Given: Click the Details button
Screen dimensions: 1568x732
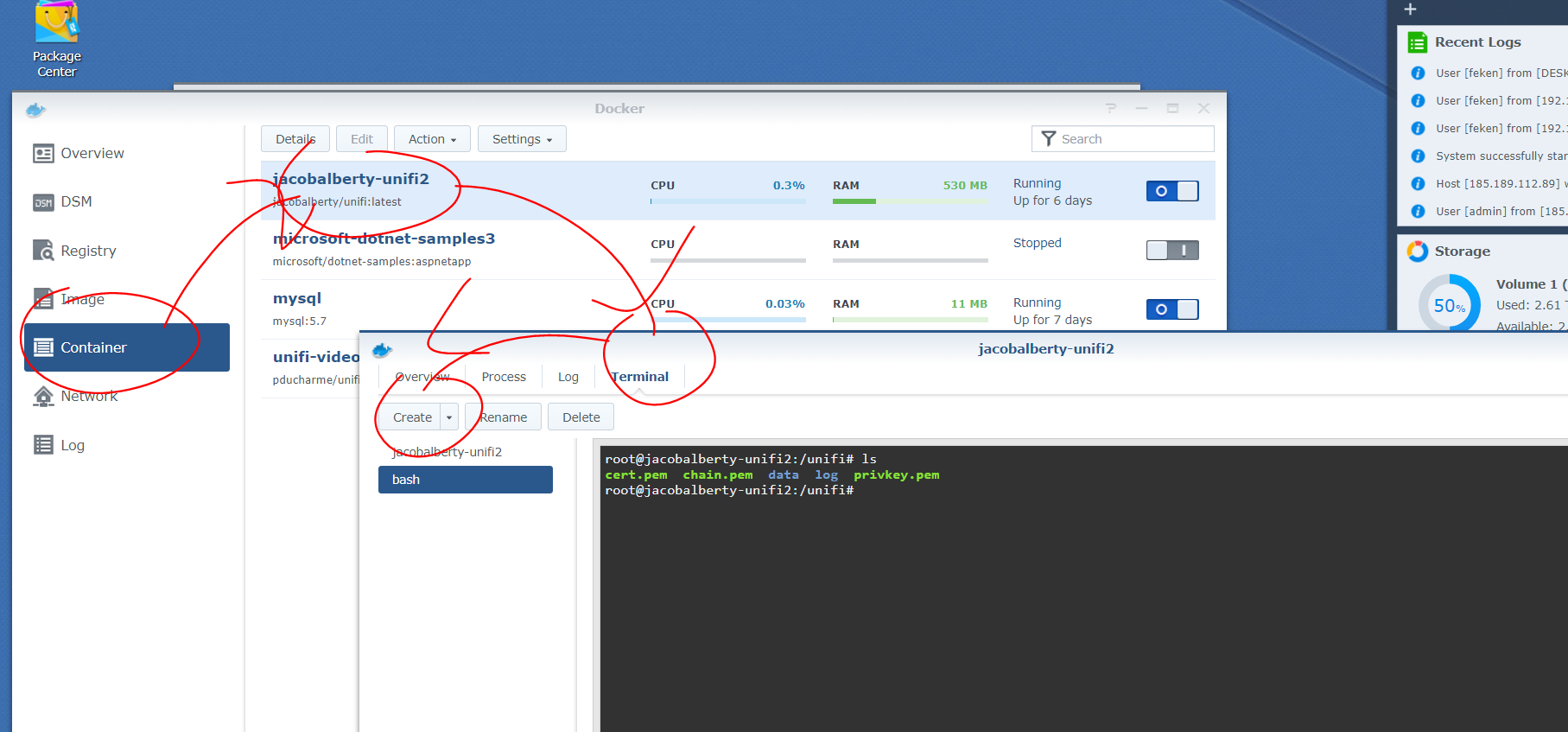Looking at the screenshot, I should [x=295, y=139].
